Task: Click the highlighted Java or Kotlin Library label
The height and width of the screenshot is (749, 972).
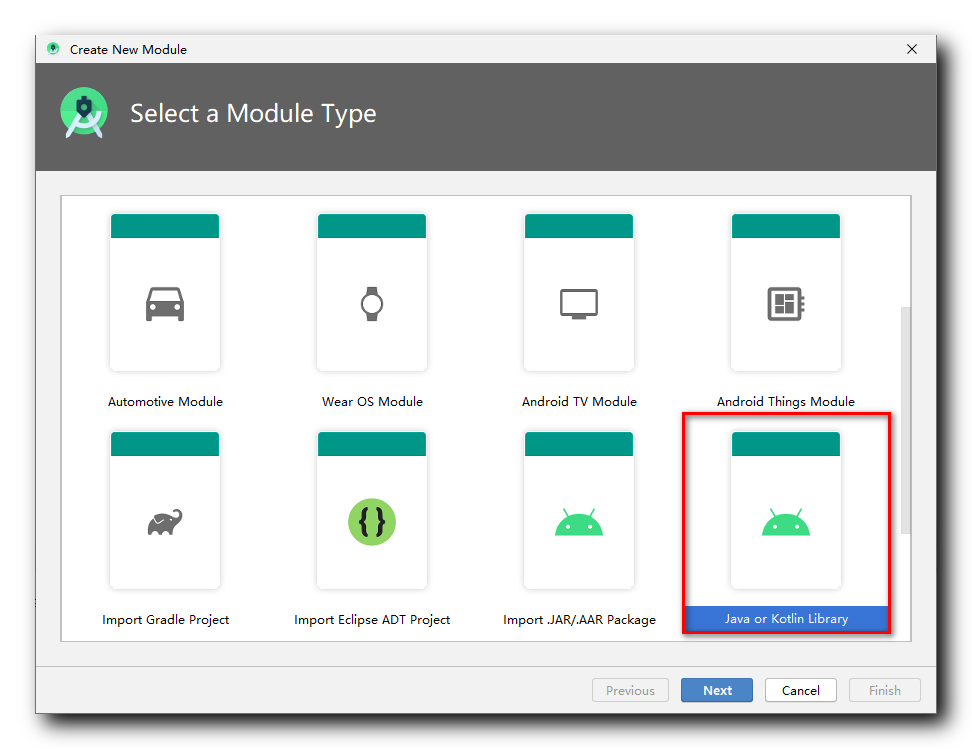Action: click(x=786, y=618)
